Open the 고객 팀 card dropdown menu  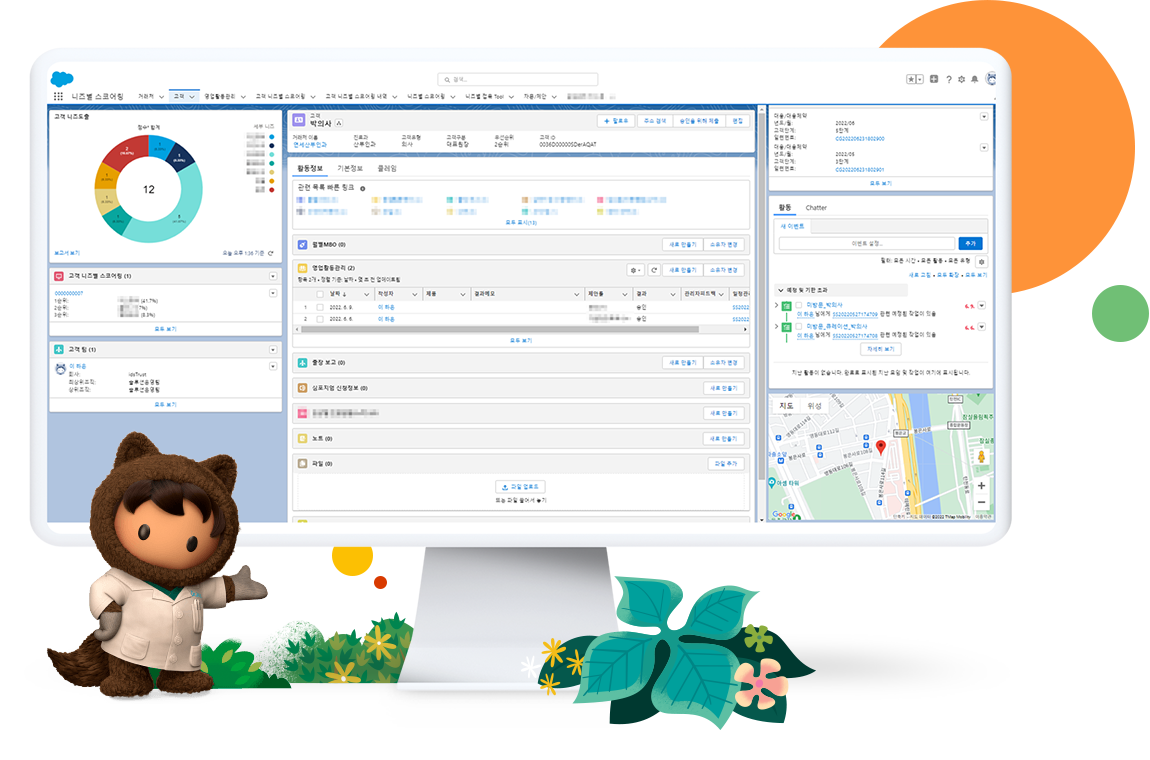coord(273,350)
